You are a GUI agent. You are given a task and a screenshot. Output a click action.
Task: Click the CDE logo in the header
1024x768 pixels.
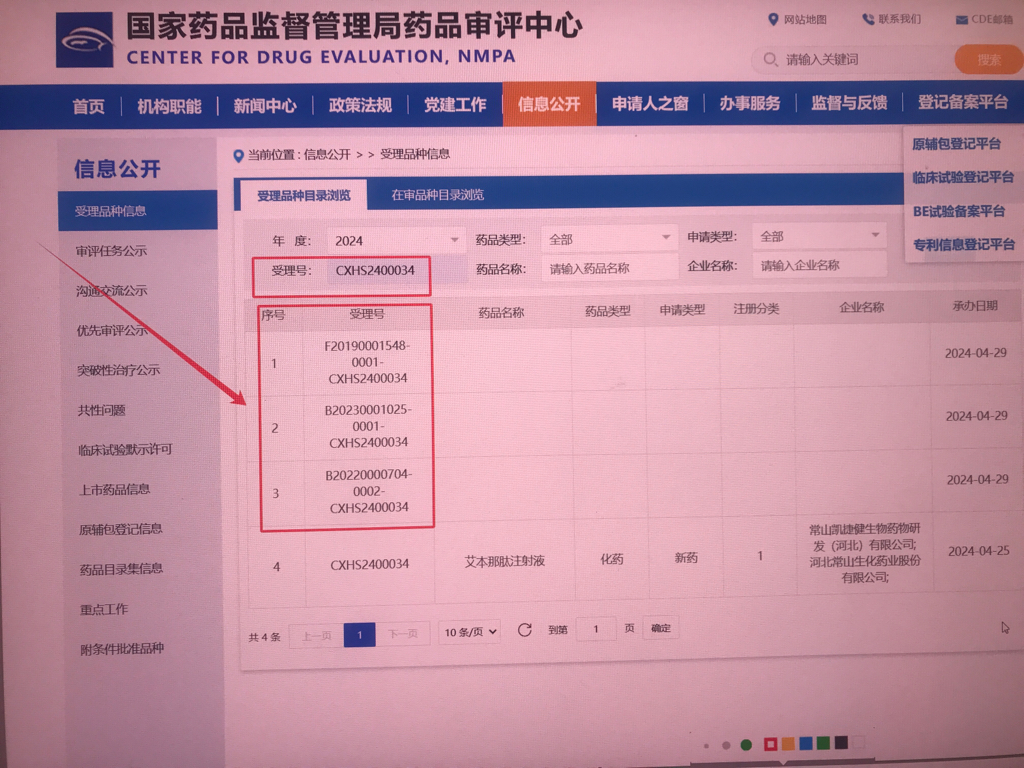click(85, 39)
